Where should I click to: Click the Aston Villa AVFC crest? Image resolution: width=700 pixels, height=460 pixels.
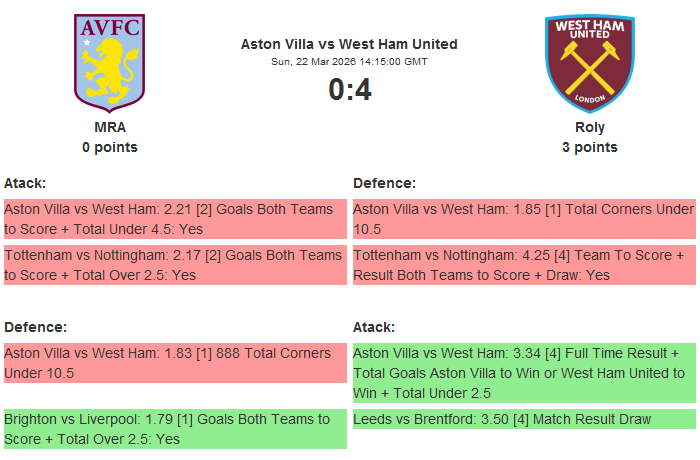click(110, 61)
